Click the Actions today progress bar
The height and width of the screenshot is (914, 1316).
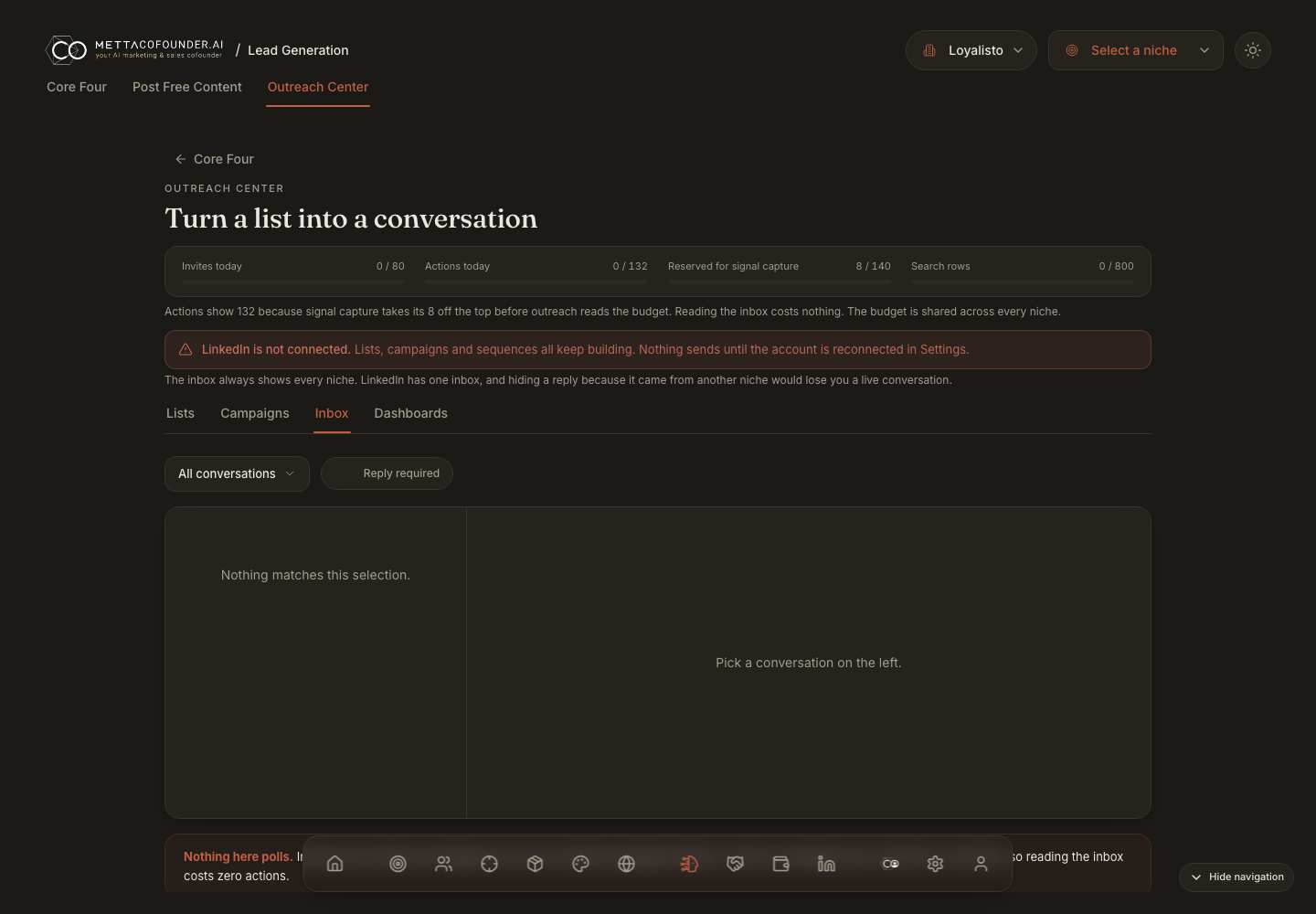536,282
